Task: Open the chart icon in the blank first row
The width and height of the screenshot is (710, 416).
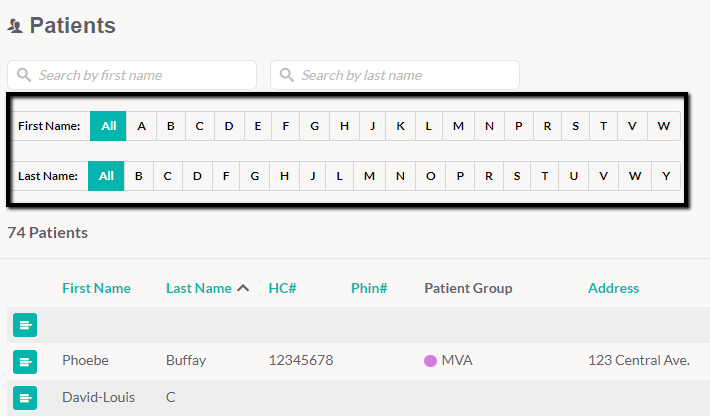Action: coord(25,325)
